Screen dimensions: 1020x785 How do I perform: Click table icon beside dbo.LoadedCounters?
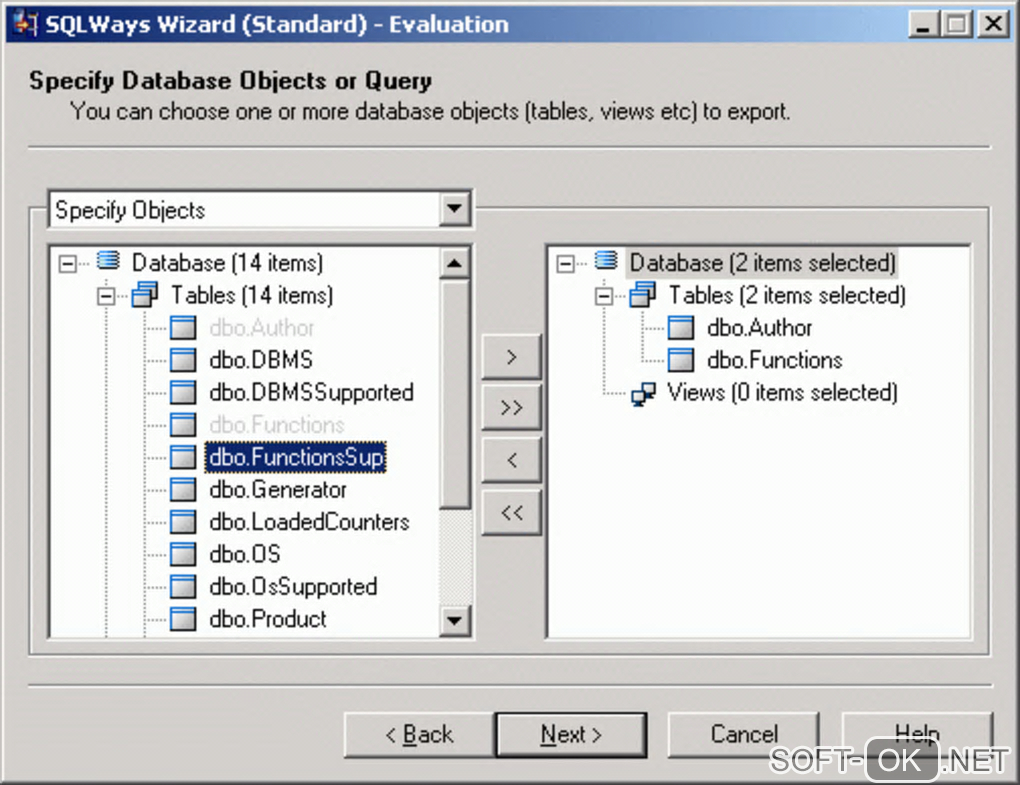click(x=183, y=522)
